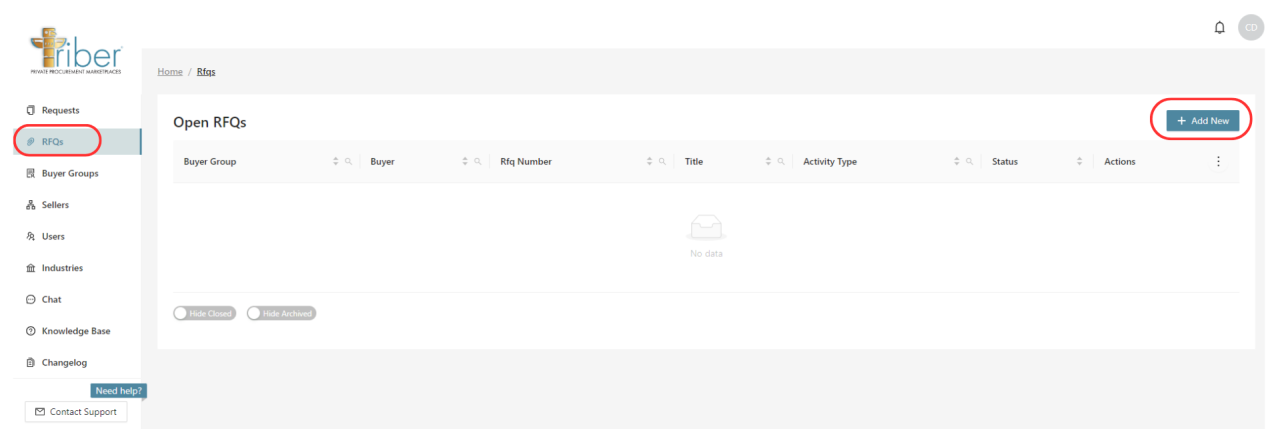
Task: Click the notification bell icon
Action: pyautogui.click(x=1219, y=27)
